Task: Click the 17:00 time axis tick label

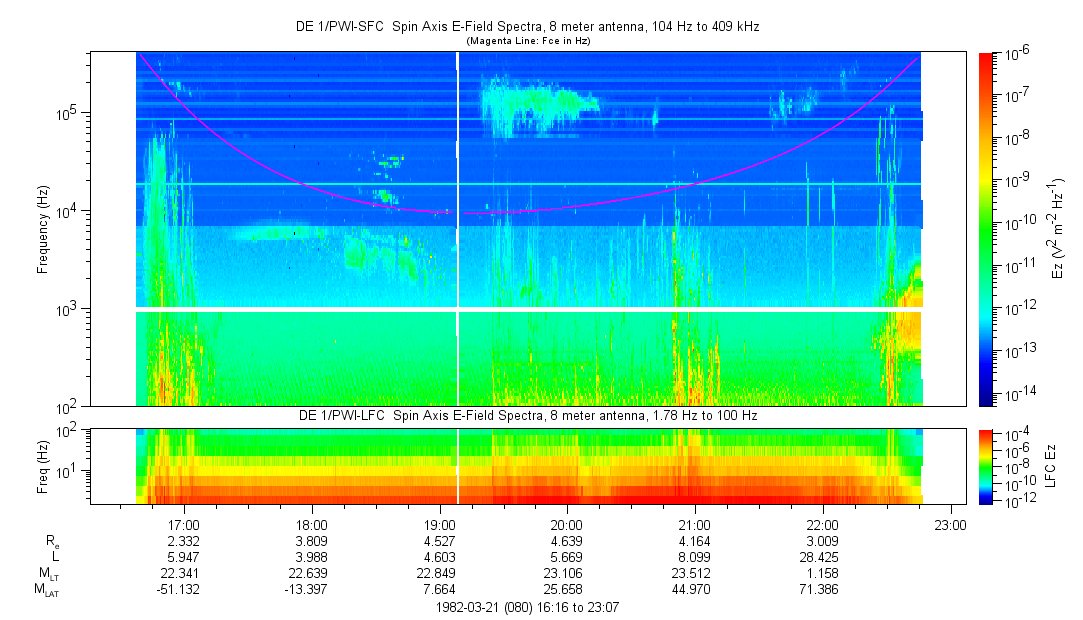Action: click(184, 524)
